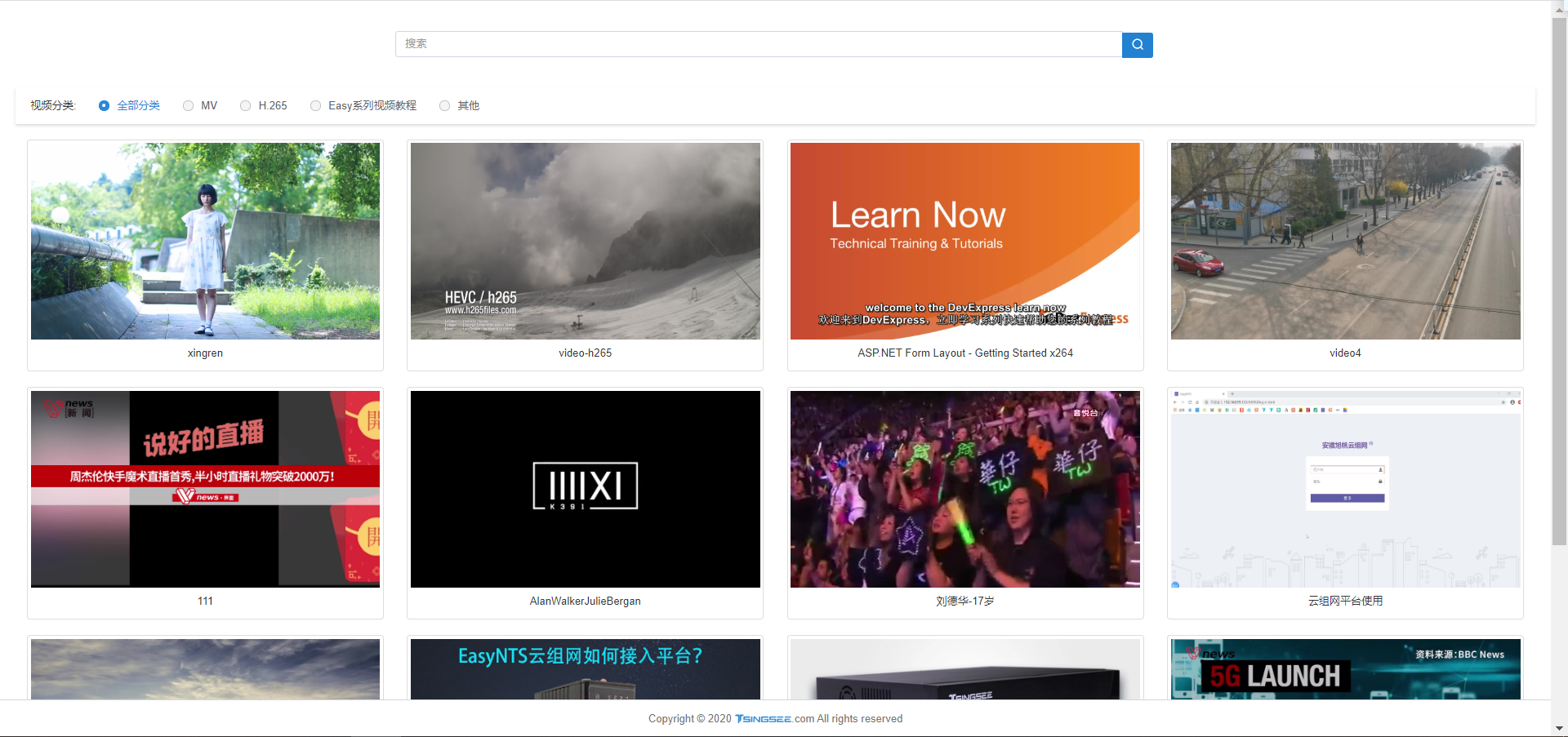Open the Learn Now ASP.NET video thumbnail
Screen dimensions: 1568x737
(x=965, y=241)
